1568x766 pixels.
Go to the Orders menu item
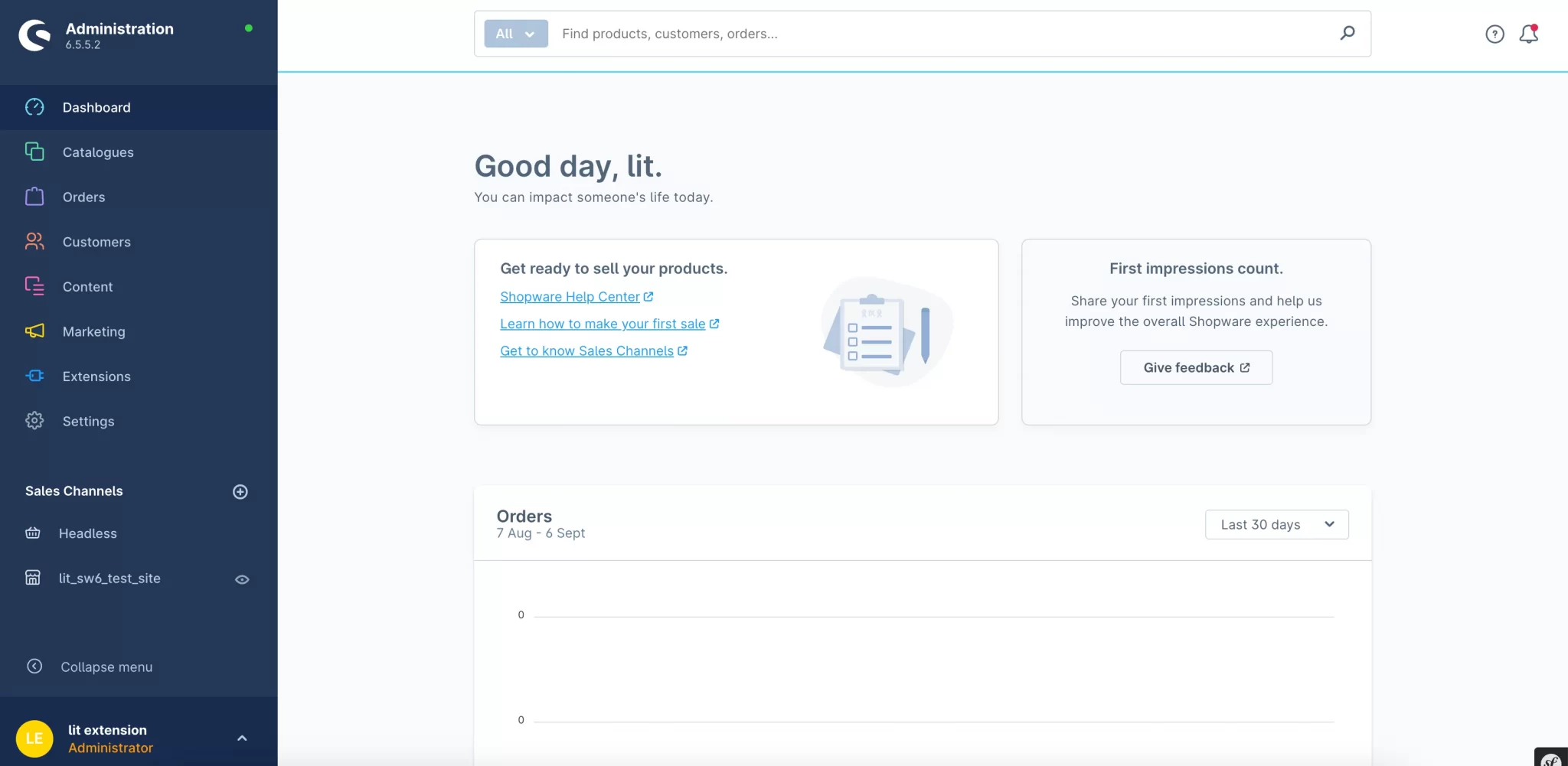pyautogui.click(x=83, y=197)
